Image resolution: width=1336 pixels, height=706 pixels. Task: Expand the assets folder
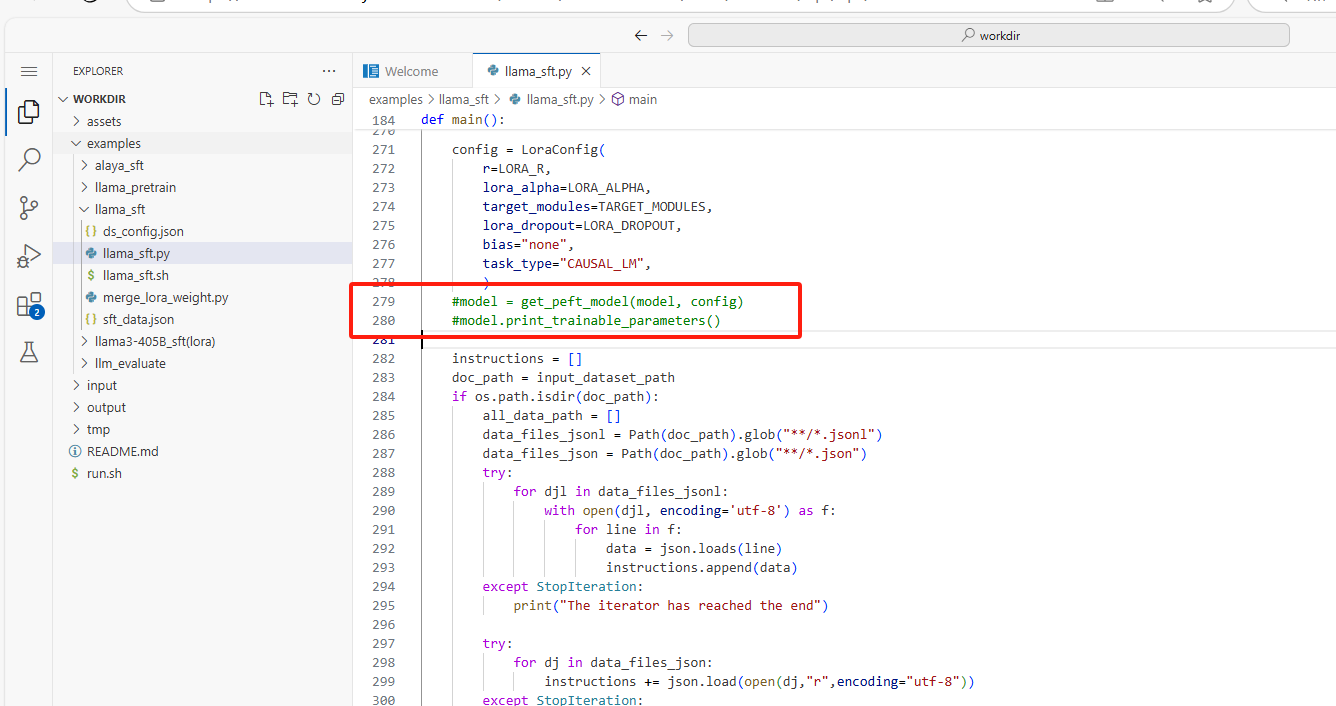[x=103, y=121]
